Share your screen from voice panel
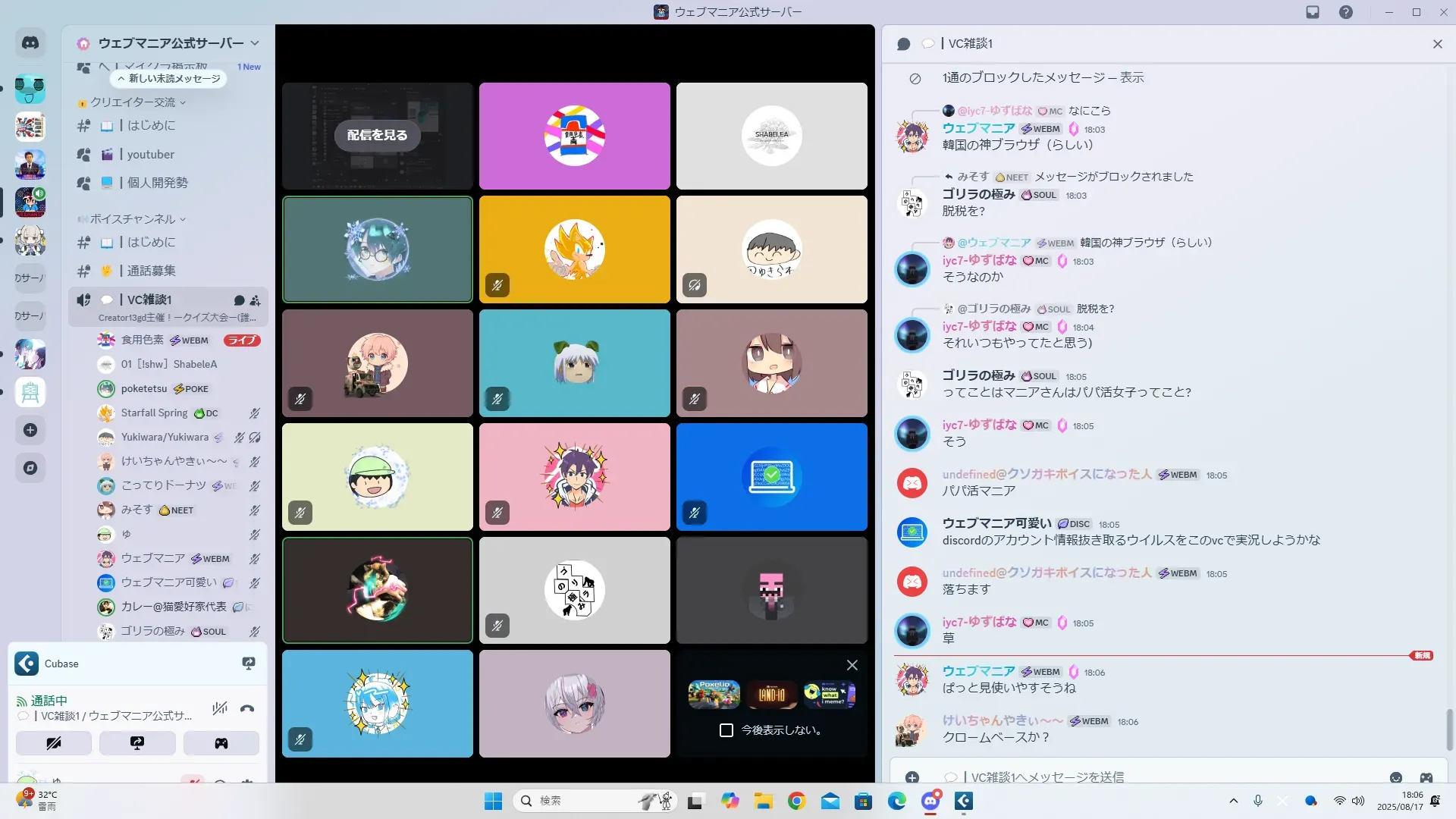The height and width of the screenshot is (819, 1456). pyautogui.click(x=137, y=743)
